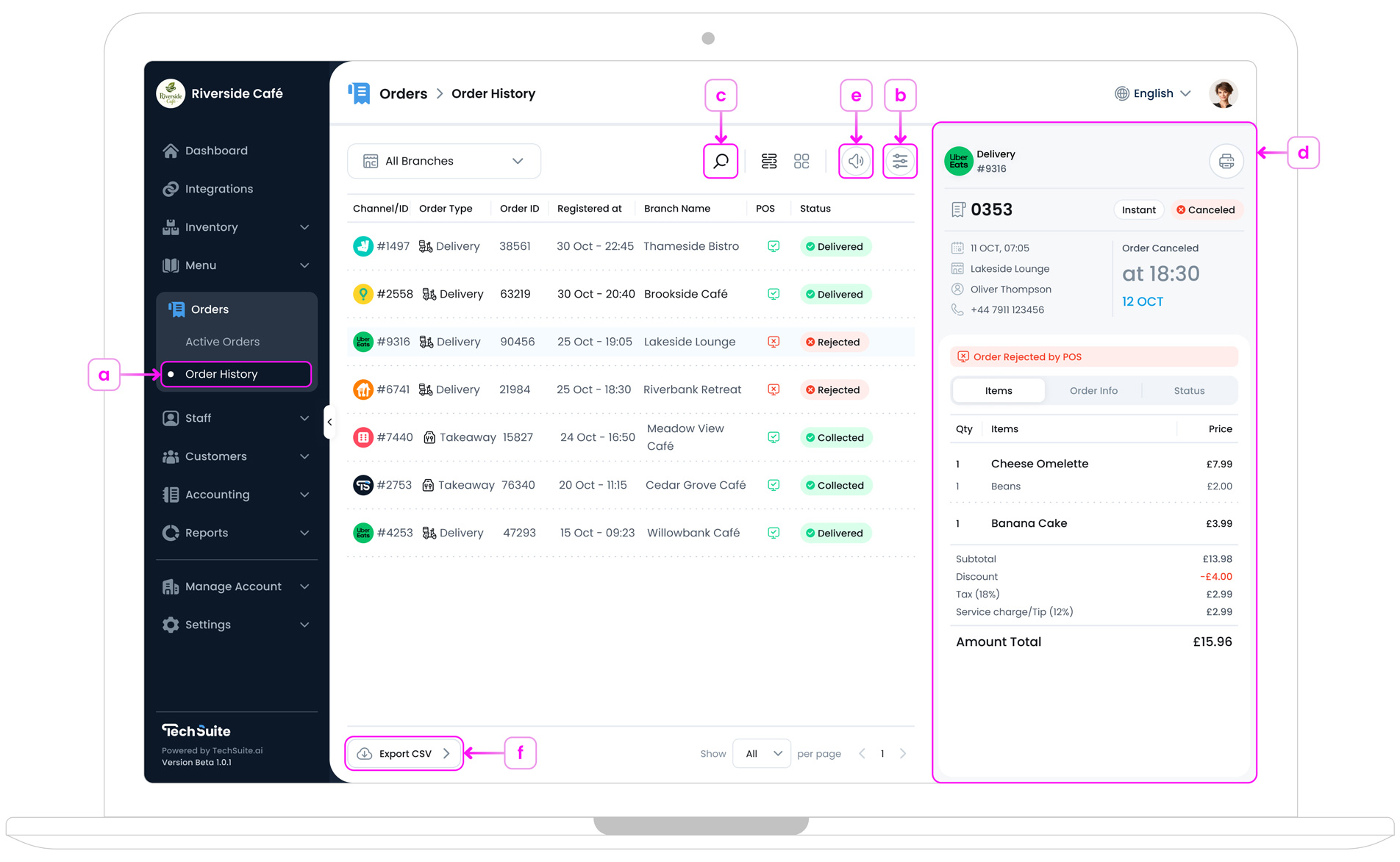The image size is (1400, 862).
Task: Mute order notification sounds
Action: coord(855,161)
